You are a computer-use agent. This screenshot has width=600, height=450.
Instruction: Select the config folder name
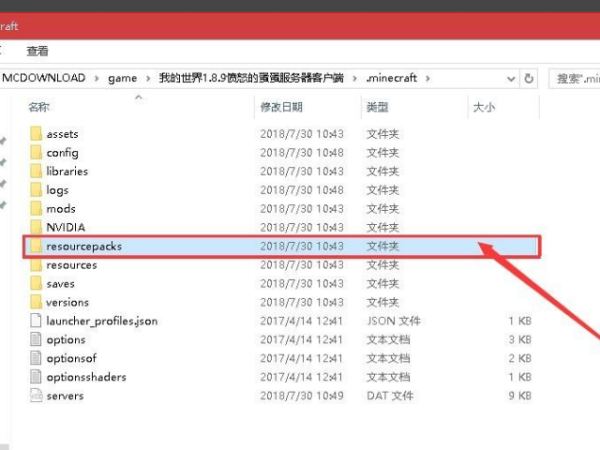tap(62, 153)
